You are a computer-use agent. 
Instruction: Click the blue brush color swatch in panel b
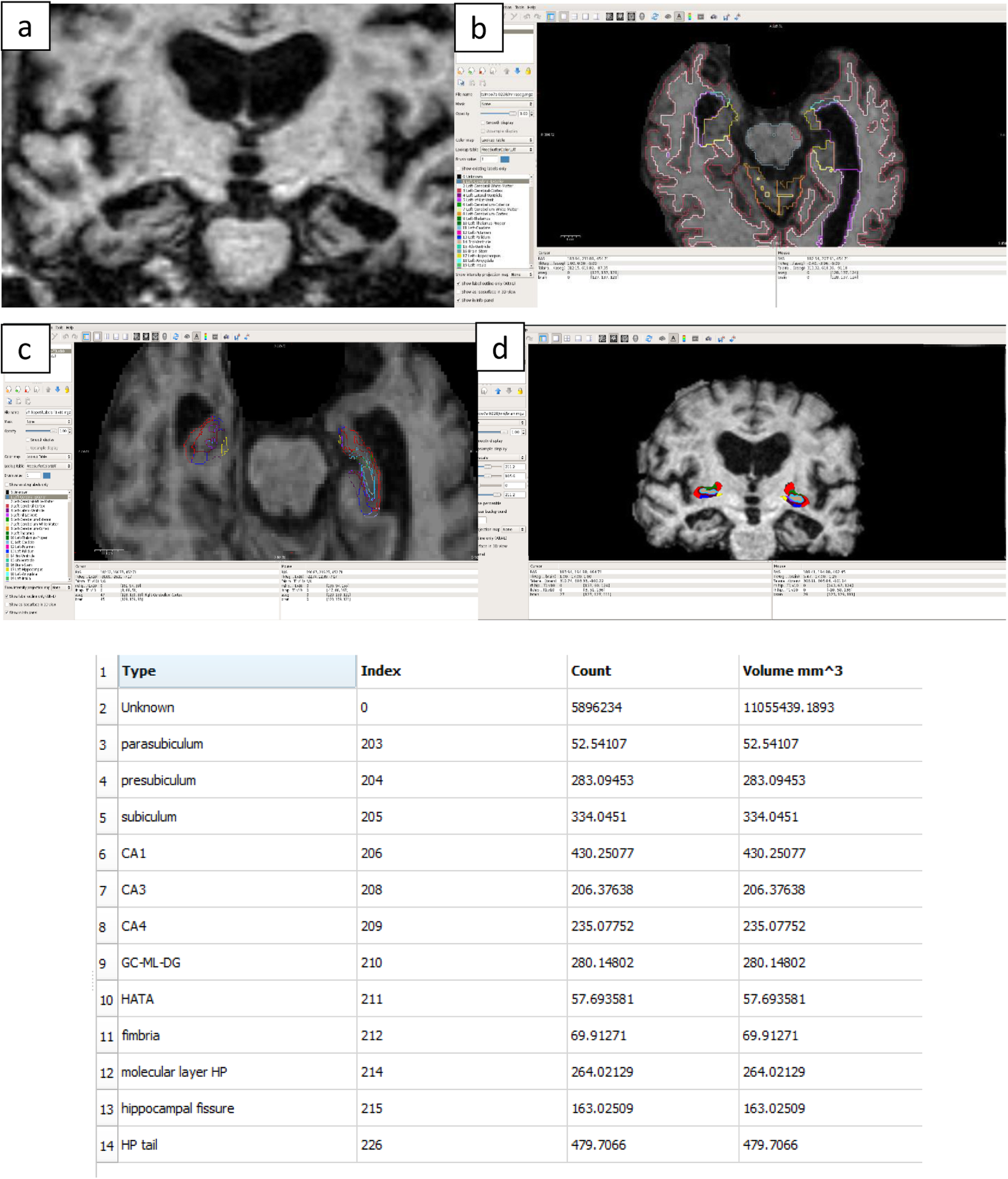click(x=504, y=159)
